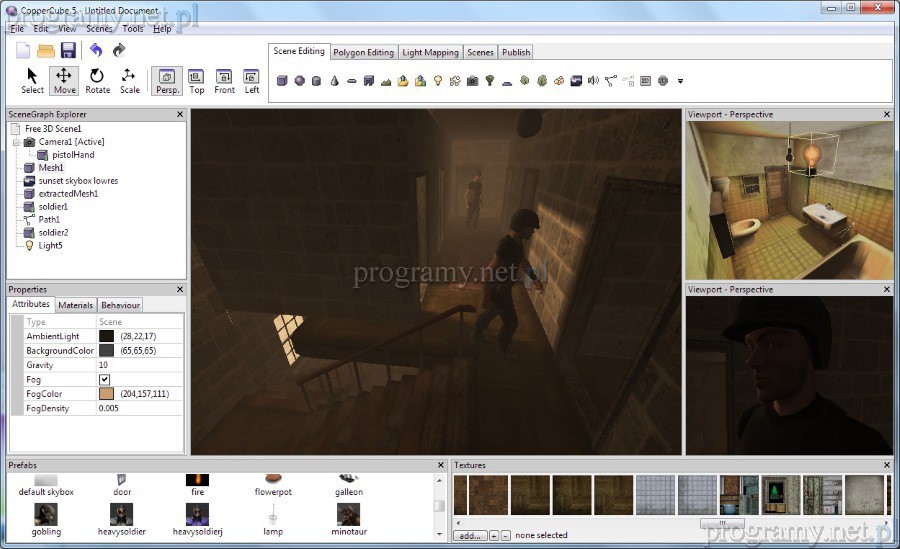Open the Scenes menu
The height and width of the screenshot is (549, 900).
pos(98,29)
